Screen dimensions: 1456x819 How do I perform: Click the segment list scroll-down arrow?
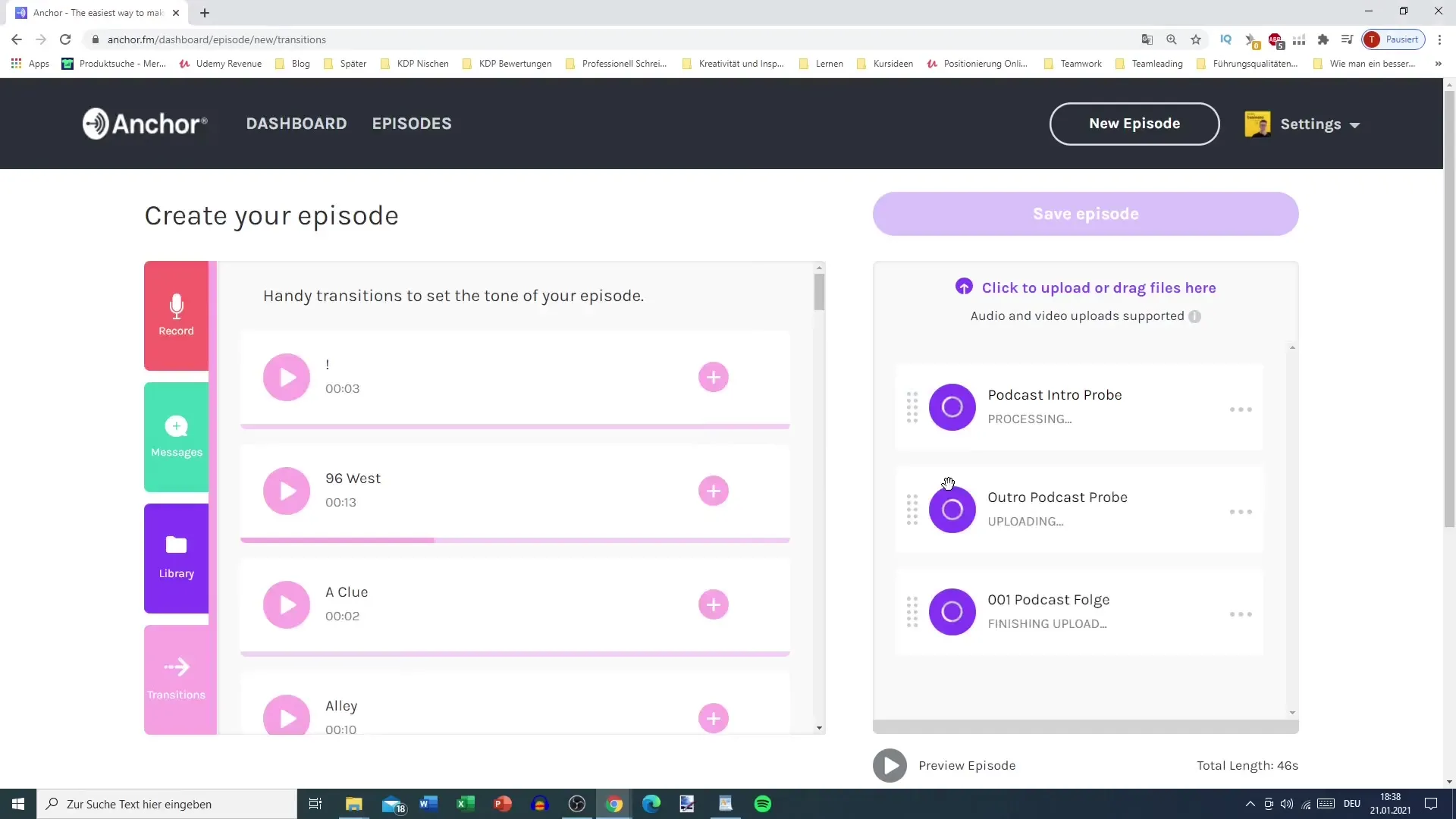click(1292, 713)
